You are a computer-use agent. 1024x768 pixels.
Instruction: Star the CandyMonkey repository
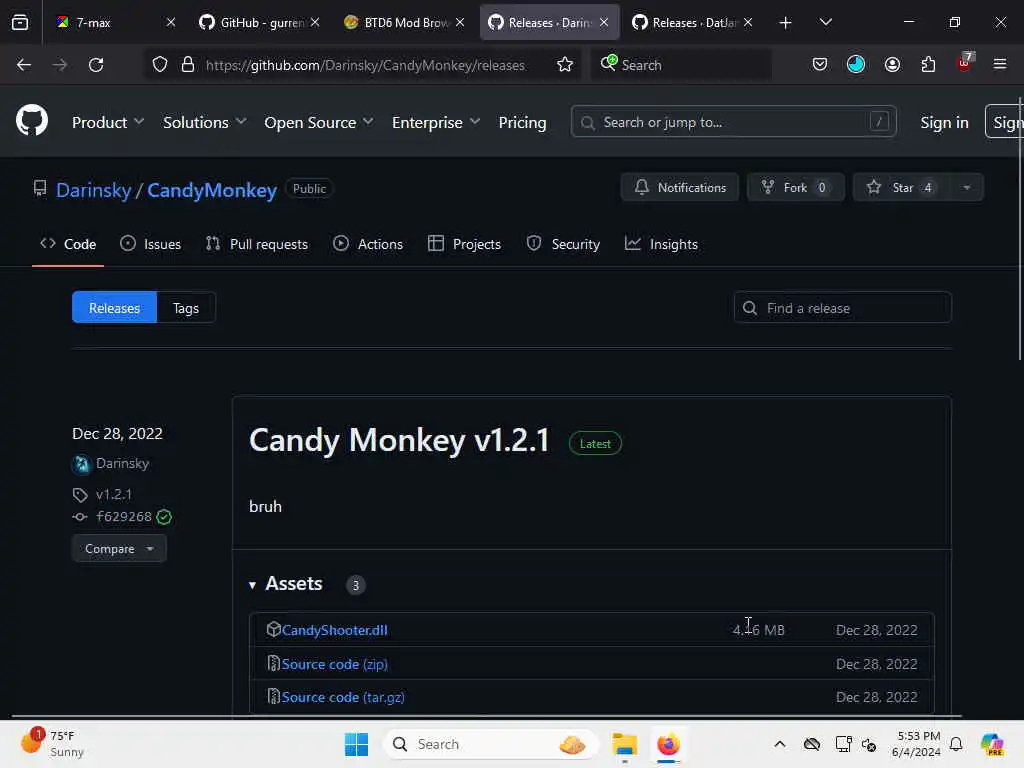tap(902, 188)
